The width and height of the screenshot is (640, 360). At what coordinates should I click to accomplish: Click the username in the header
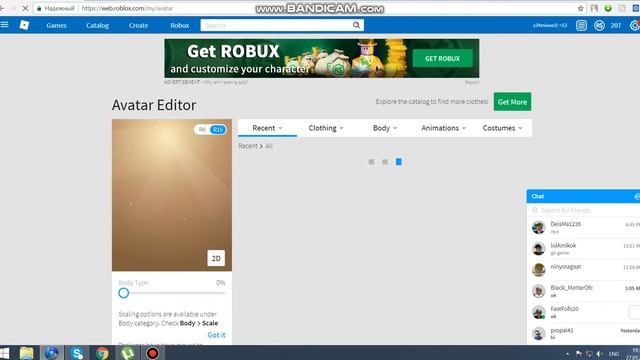[x=550, y=25]
